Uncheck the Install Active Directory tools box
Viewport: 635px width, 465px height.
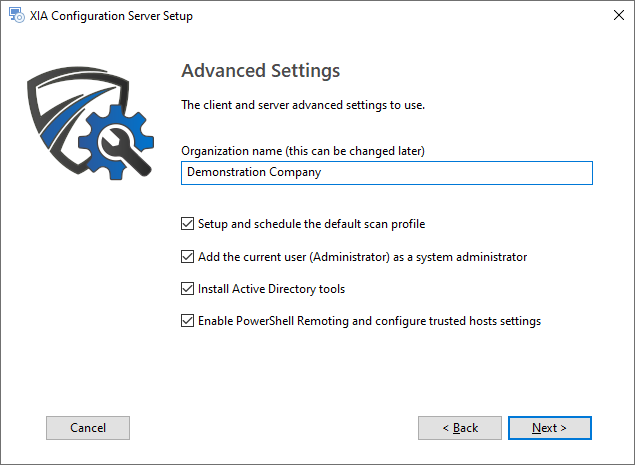[187, 289]
